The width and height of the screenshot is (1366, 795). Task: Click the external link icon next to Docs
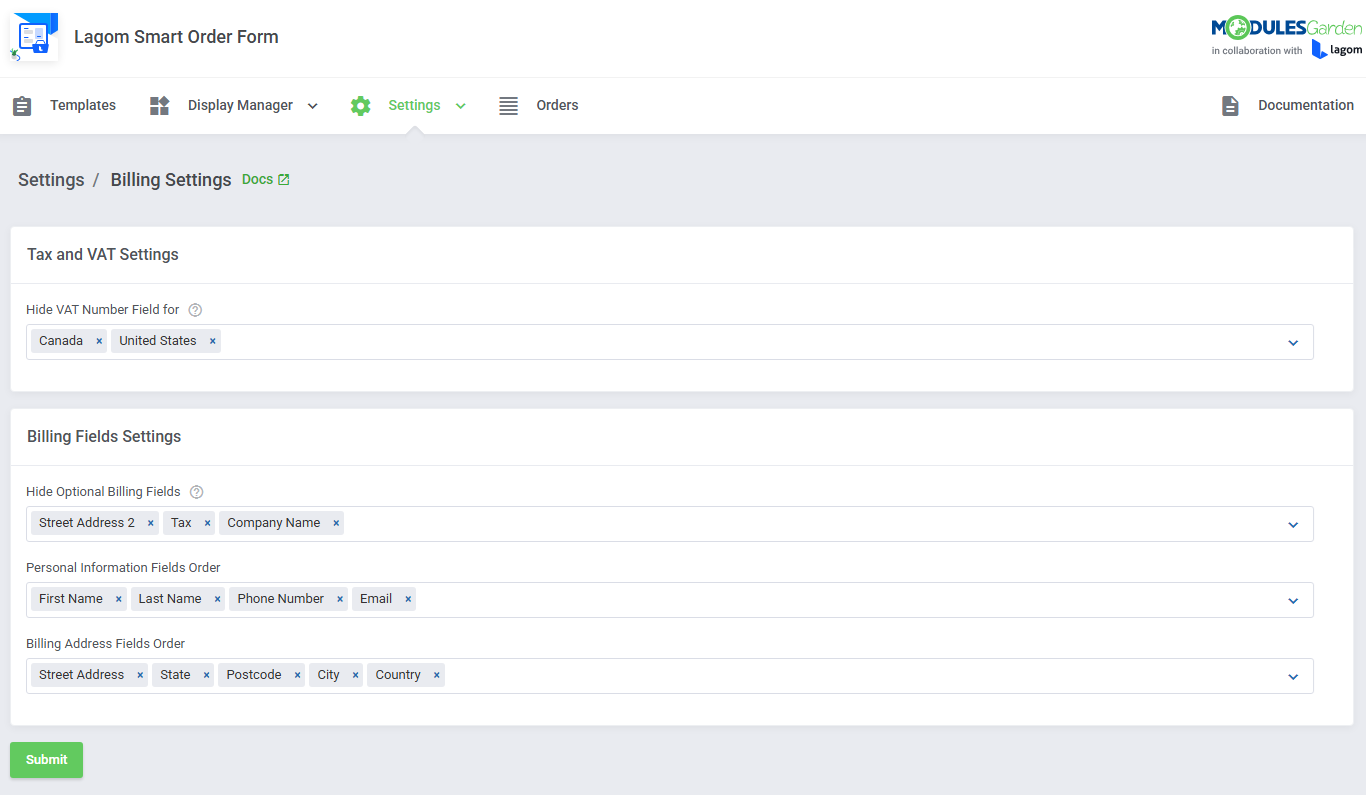[284, 180]
